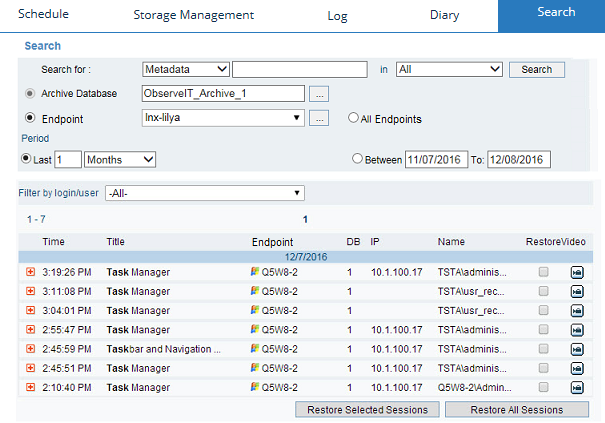Click Restore Selected Sessions button
Screen dimensions: 605x423
point(368,410)
